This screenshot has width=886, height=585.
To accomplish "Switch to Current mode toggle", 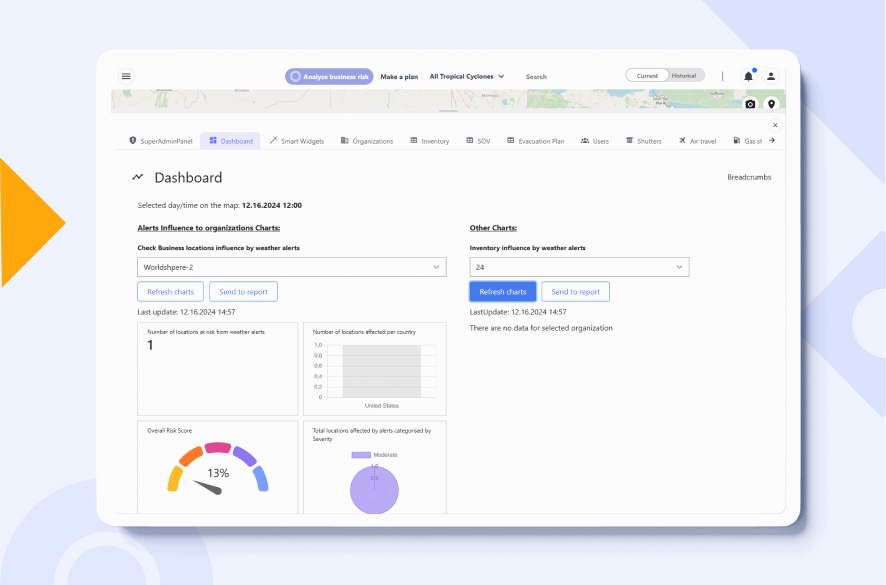I will point(647,76).
